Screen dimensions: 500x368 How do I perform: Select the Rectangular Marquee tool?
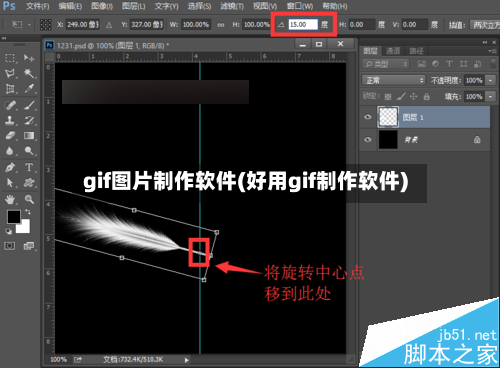click(10, 58)
